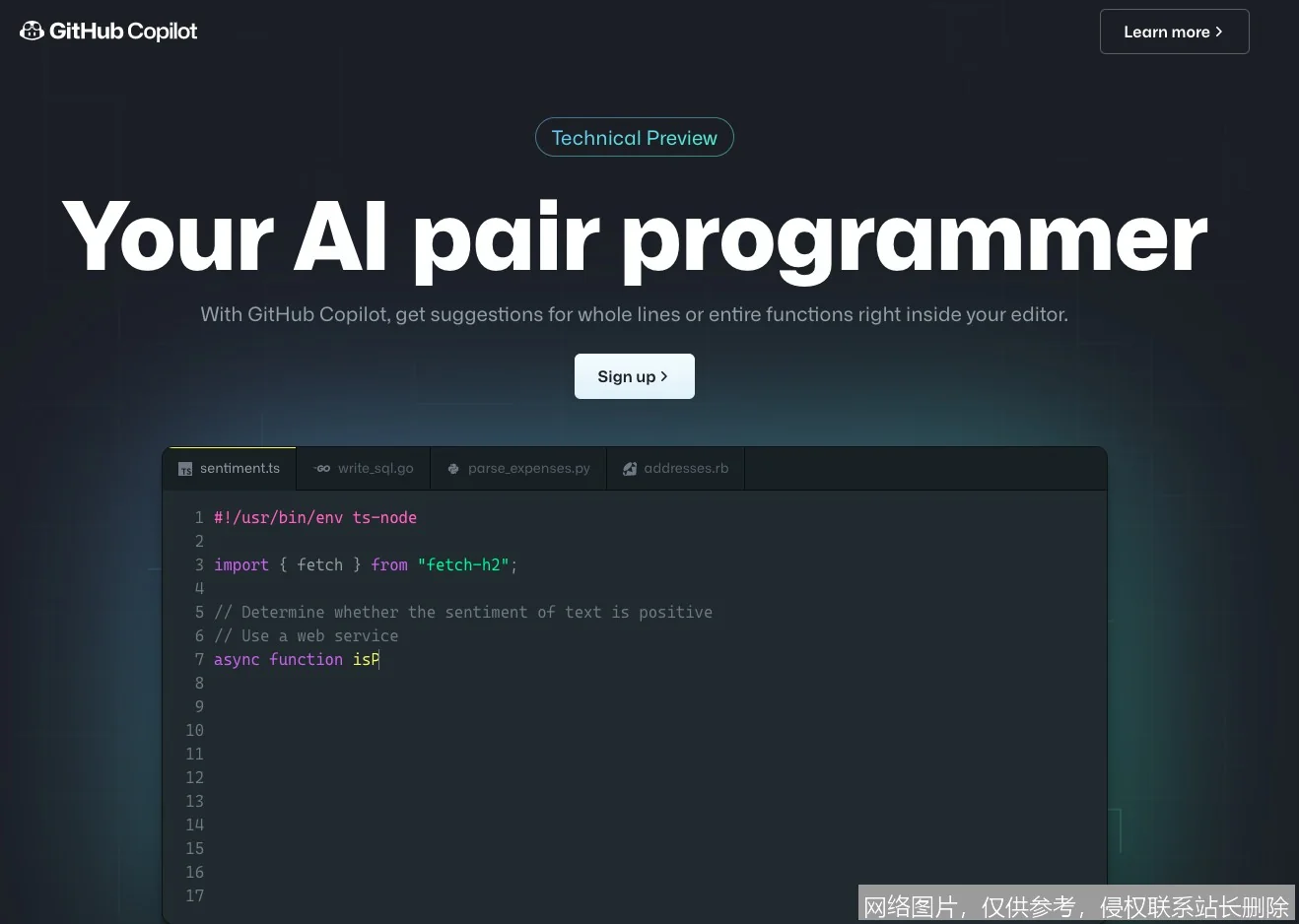Select the TypeScript icon on sentiment.ts tab
1299x924 pixels.
(x=184, y=468)
